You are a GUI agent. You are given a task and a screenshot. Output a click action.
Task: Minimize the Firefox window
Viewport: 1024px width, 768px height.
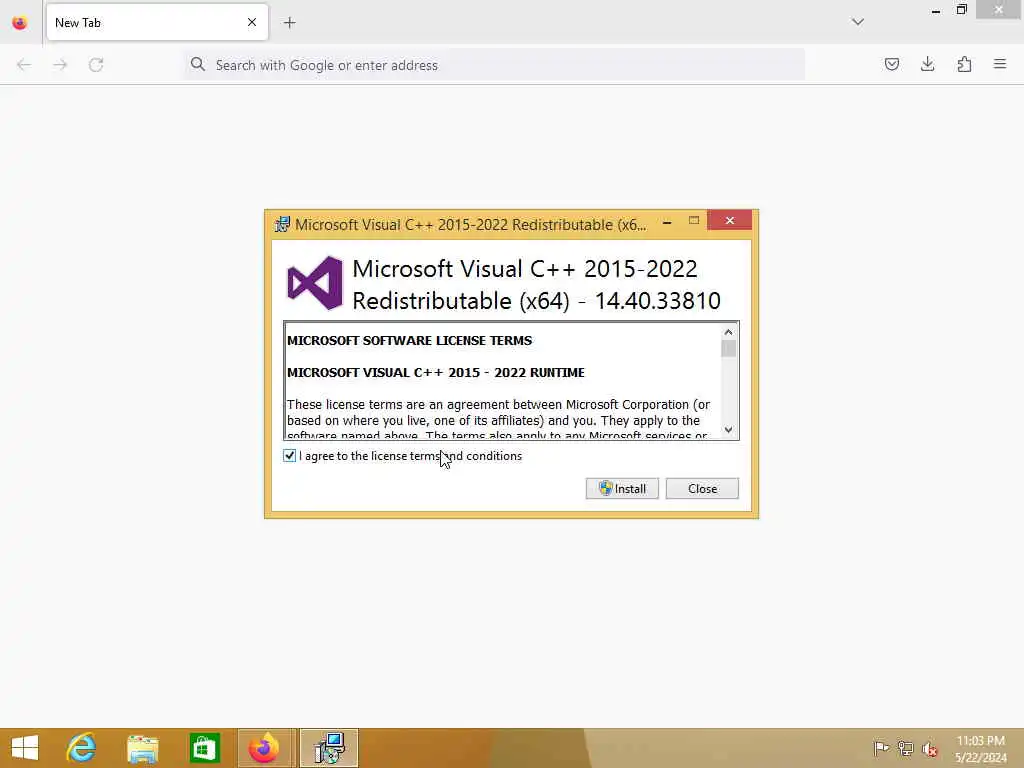tap(935, 10)
